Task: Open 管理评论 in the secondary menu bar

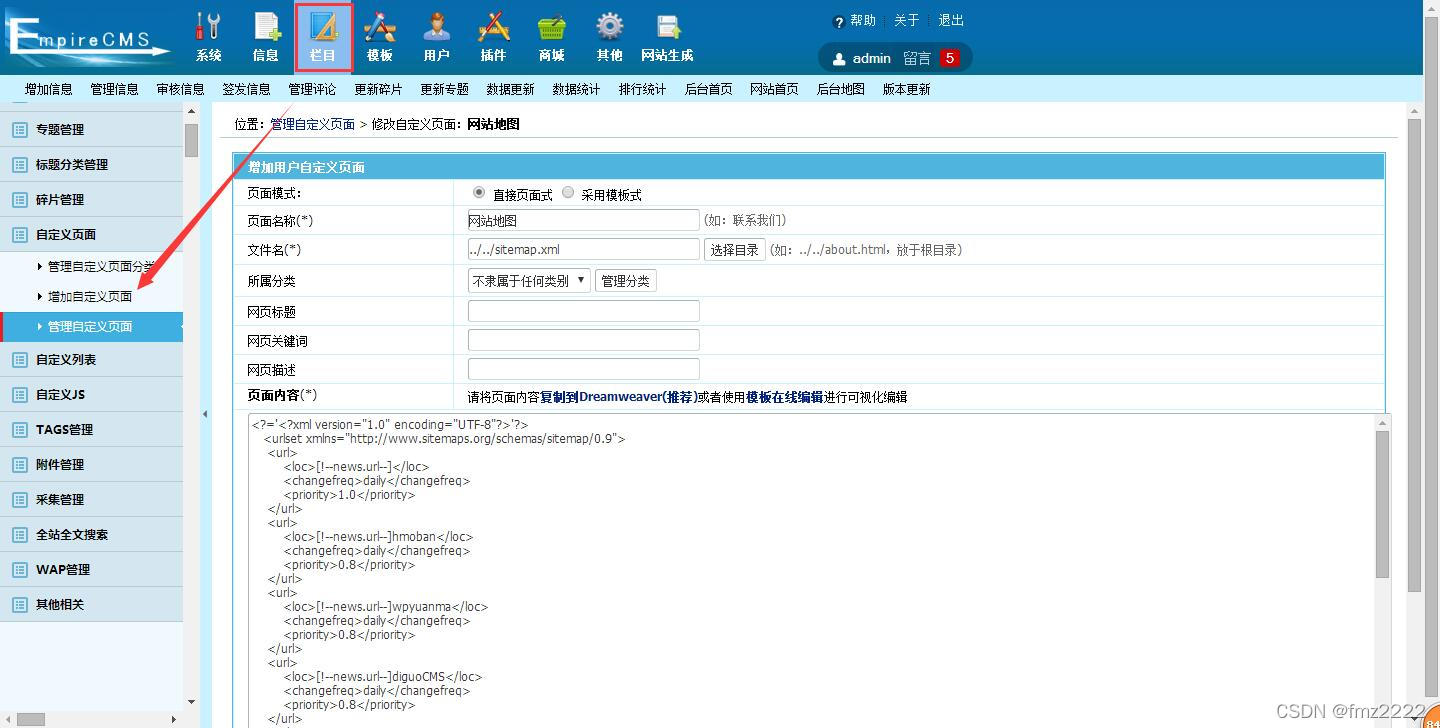Action: pos(312,89)
